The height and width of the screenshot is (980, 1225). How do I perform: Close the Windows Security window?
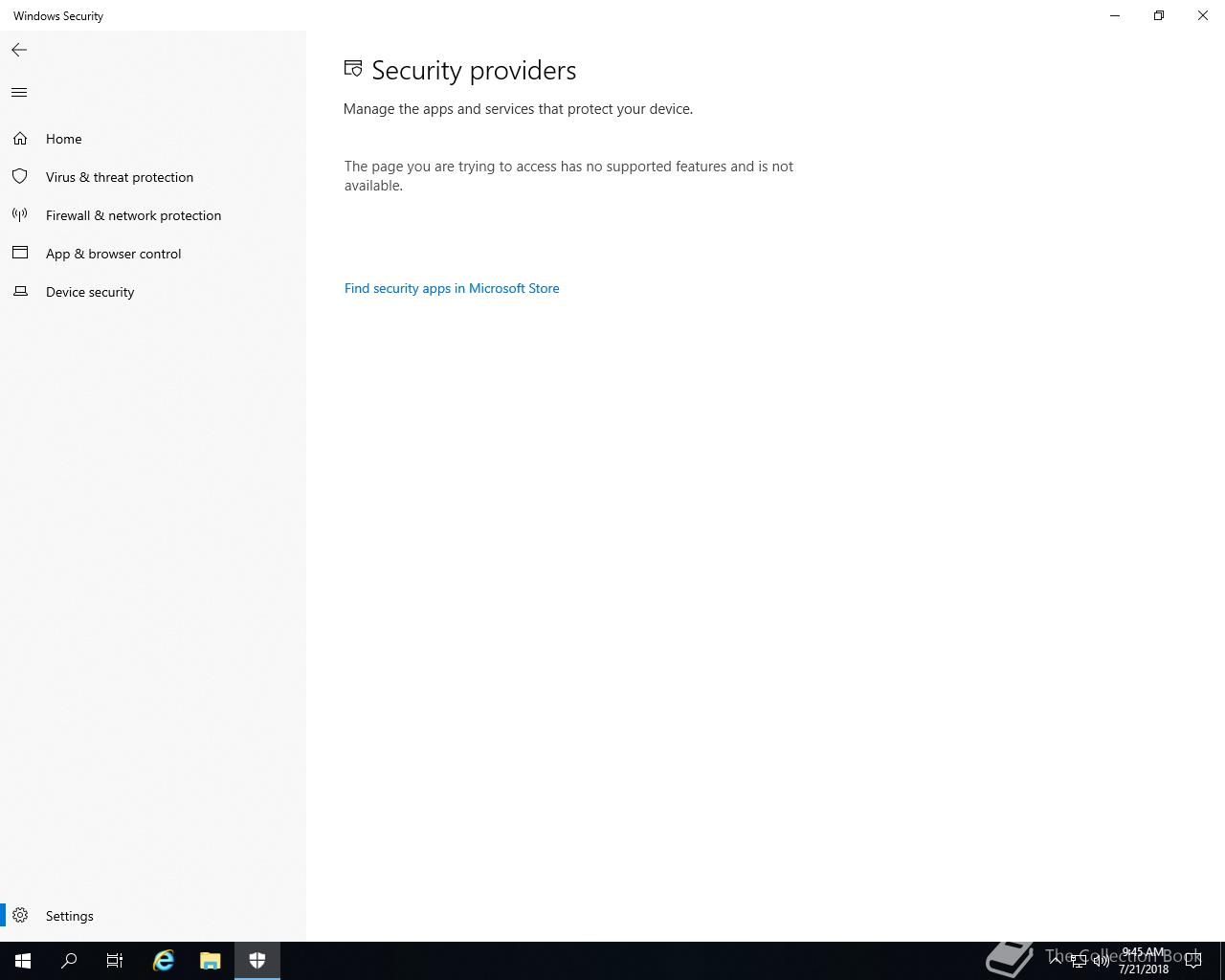coord(1203,15)
